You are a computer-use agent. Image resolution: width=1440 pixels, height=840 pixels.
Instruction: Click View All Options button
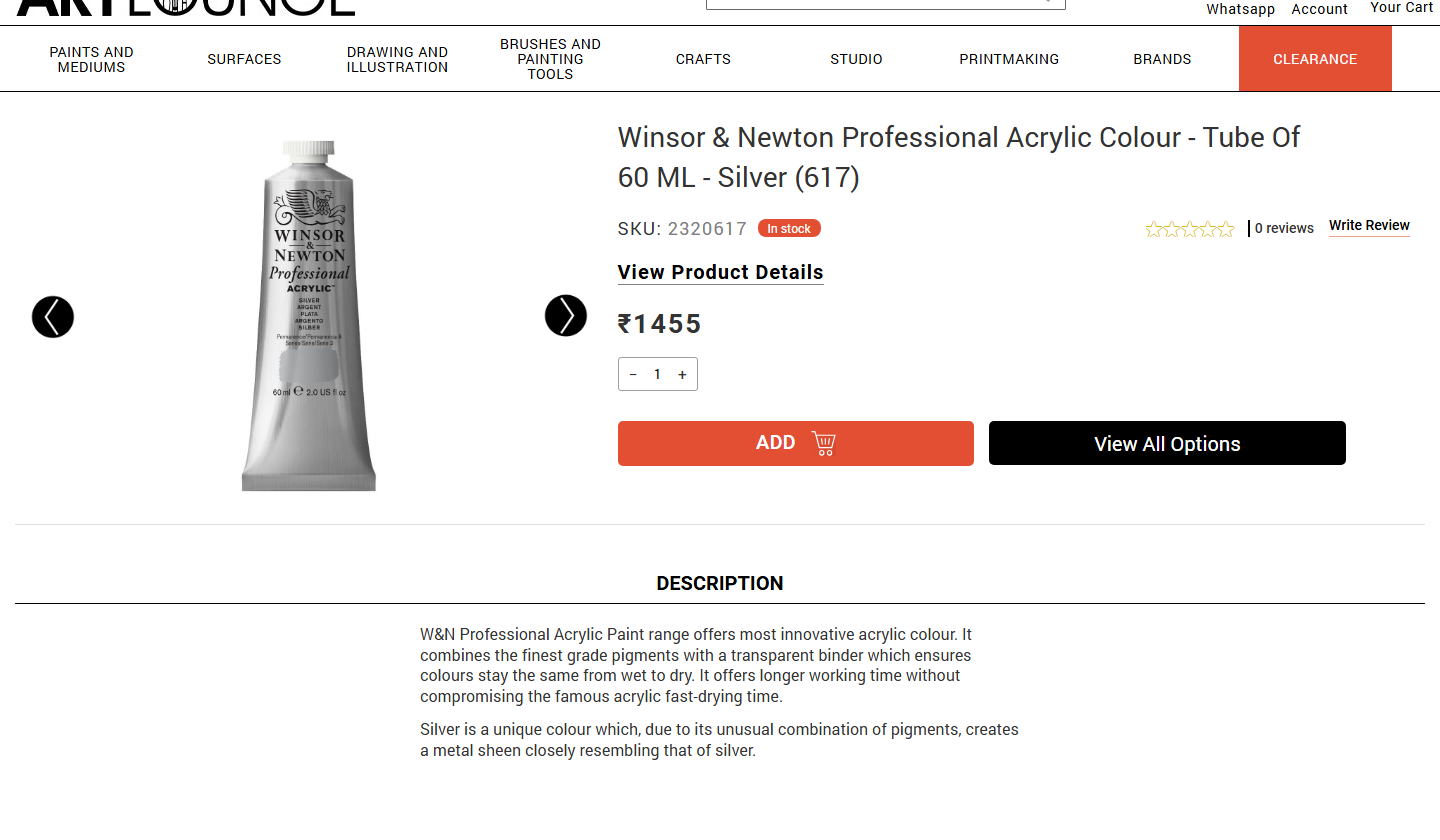pos(1167,443)
